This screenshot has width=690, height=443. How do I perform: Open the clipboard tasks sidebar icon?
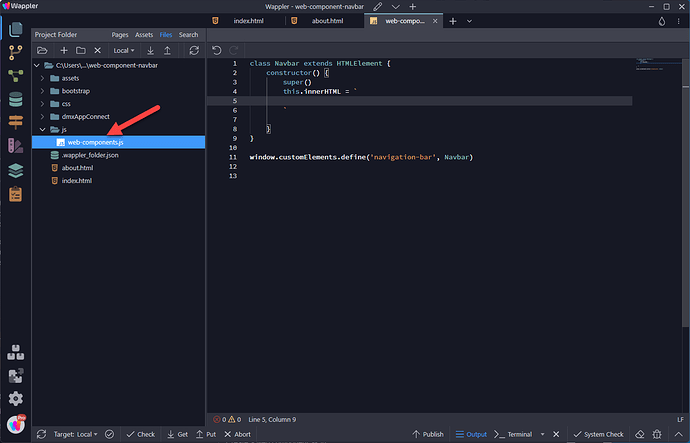(x=16, y=194)
